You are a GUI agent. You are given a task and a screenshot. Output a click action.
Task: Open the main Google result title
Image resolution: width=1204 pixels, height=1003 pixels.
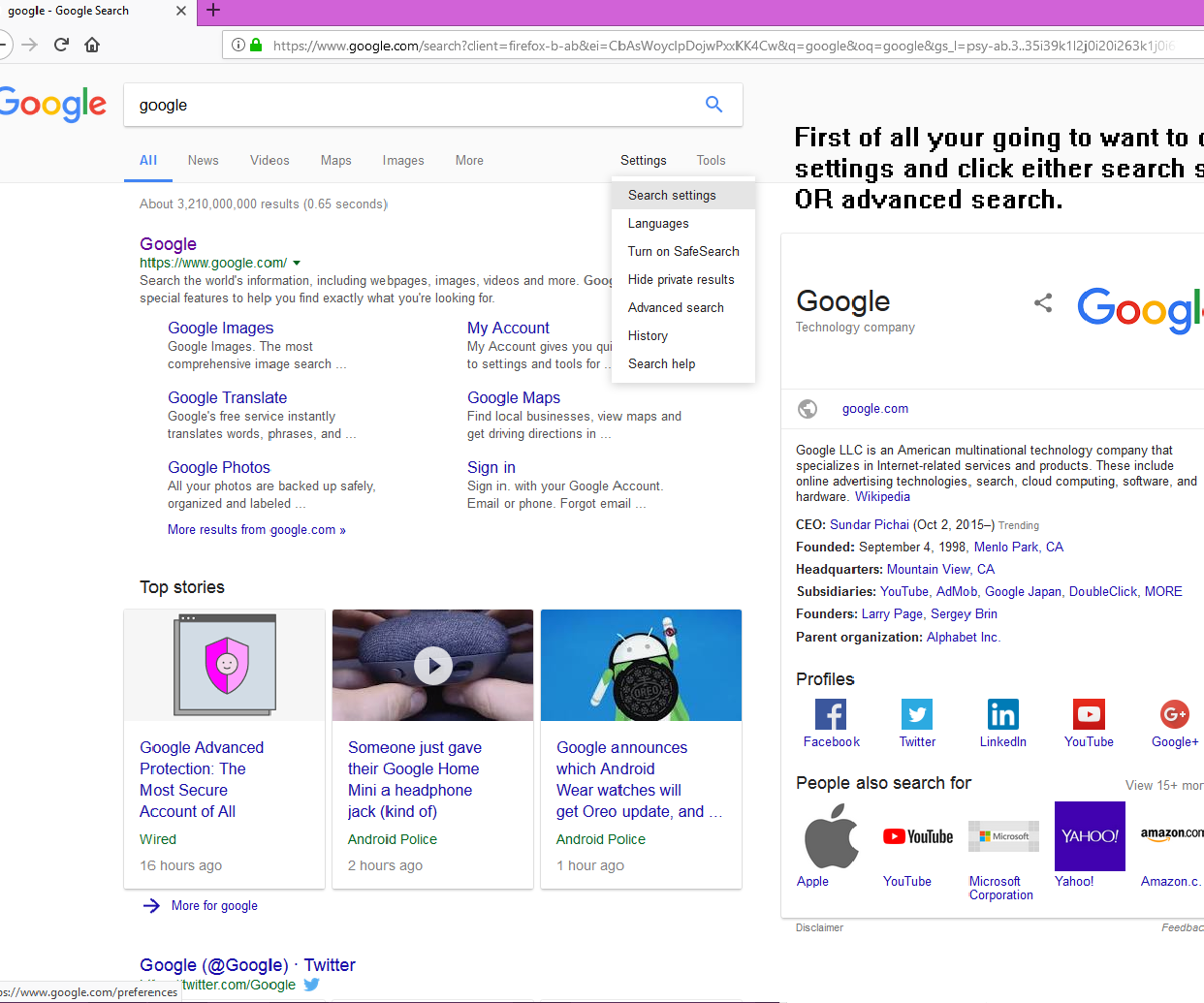tap(168, 244)
